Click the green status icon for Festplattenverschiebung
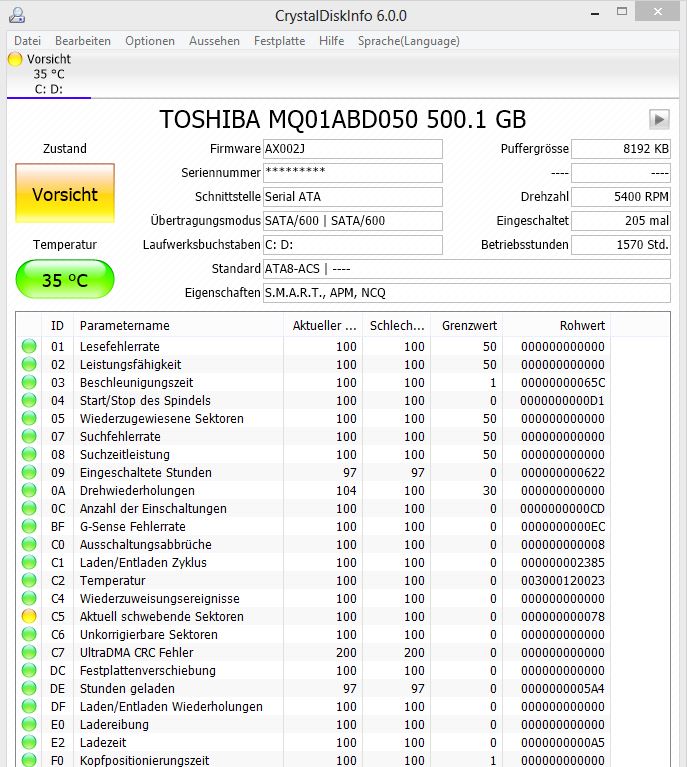Image resolution: width=687 pixels, height=767 pixels. (29, 670)
